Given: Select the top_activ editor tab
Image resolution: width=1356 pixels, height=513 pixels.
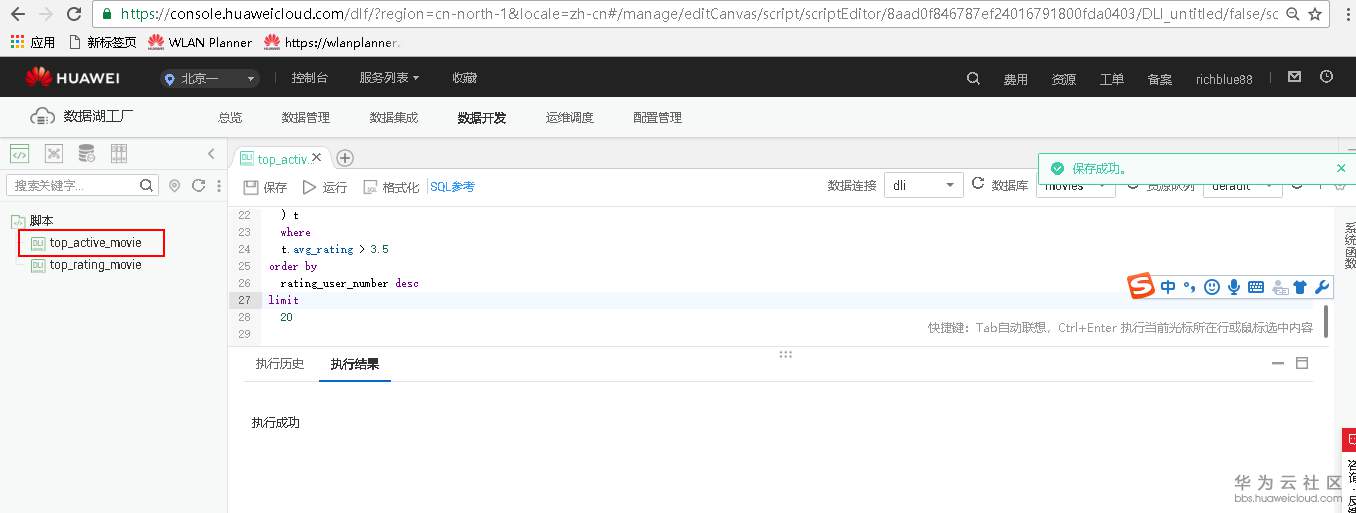Looking at the screenshot, I should (281, 158).
